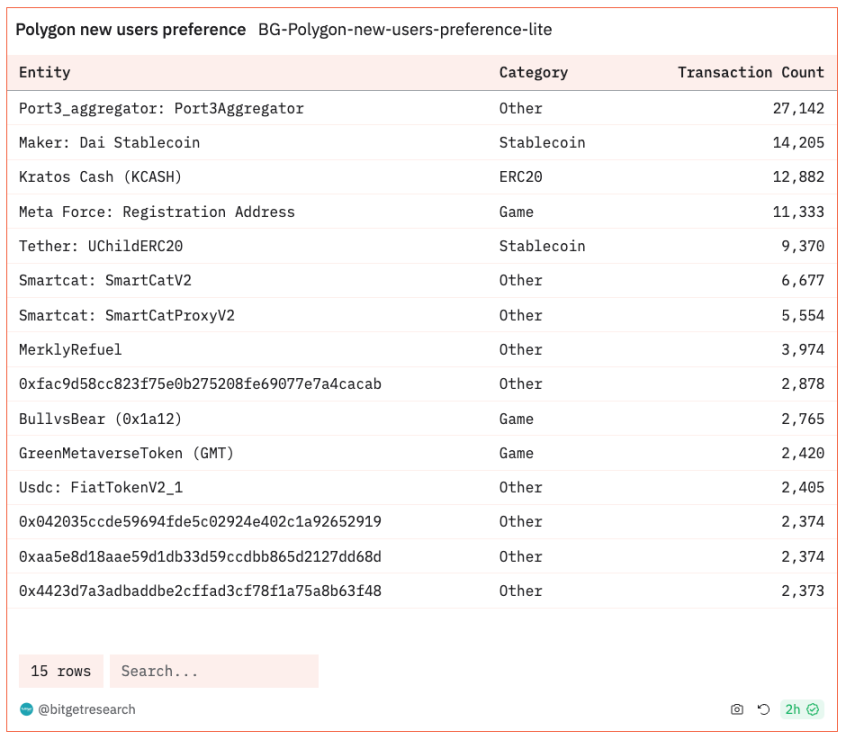This screenshot has width=846, height=740.
Task: Click the Kratos Cash (KCASH) entity cell
Action: [x=100, y=177]
